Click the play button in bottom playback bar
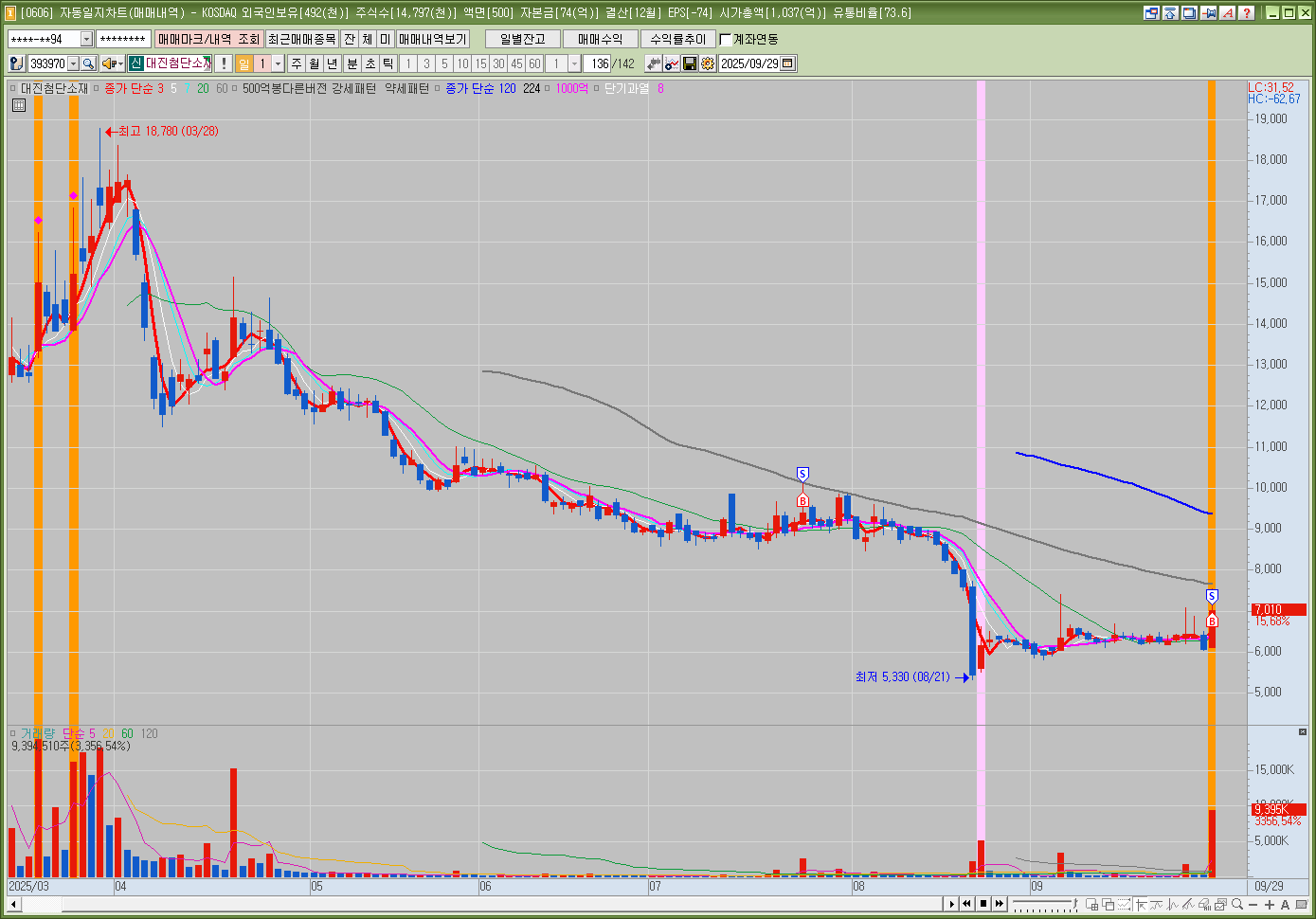Image resolution: width=1316 pixels, height=919 pixels. pos(951,904)
